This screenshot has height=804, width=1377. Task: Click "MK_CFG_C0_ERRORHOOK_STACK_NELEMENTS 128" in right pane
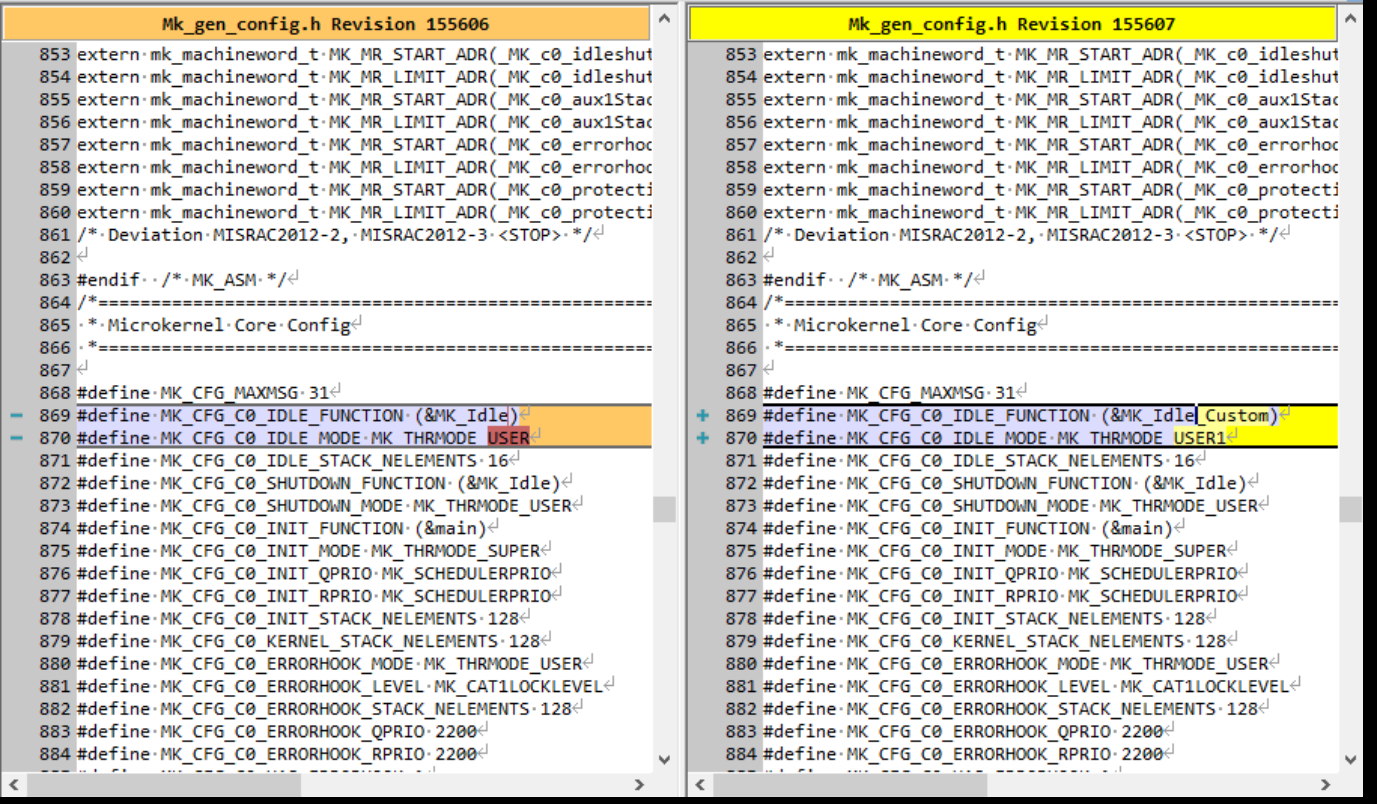click(x=1052, y=709)
